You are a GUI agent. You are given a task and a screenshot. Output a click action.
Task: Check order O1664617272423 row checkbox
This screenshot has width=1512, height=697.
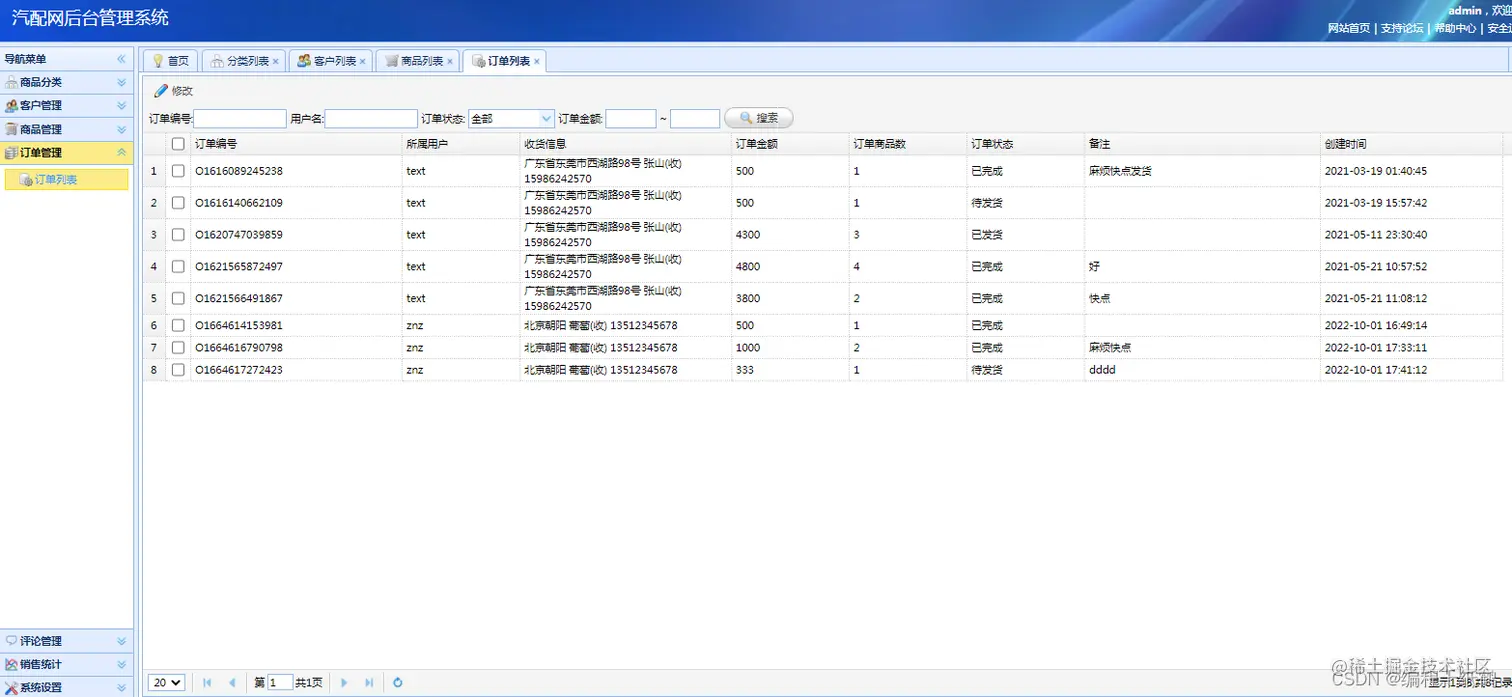pyautogui.click(x=178, y=370)
